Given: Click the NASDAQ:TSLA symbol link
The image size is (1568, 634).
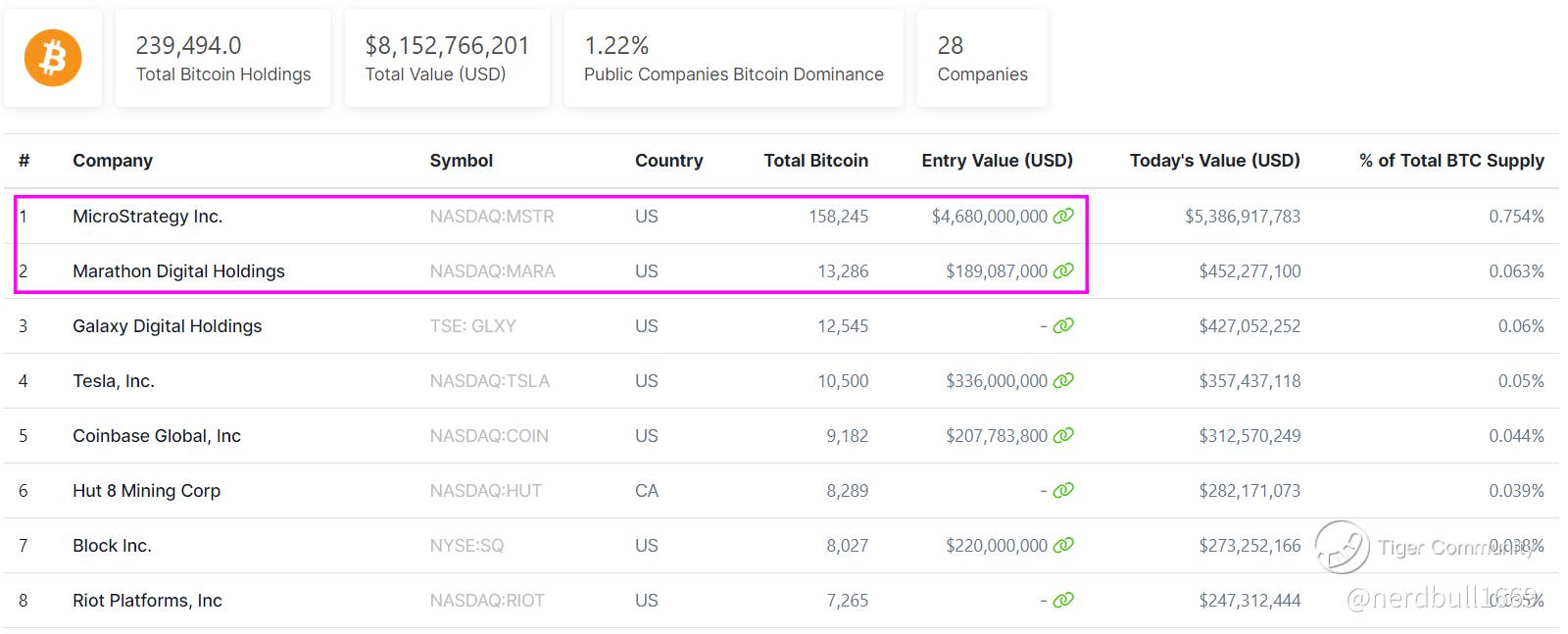Looking at the screenshot, I should coord(489,381).
